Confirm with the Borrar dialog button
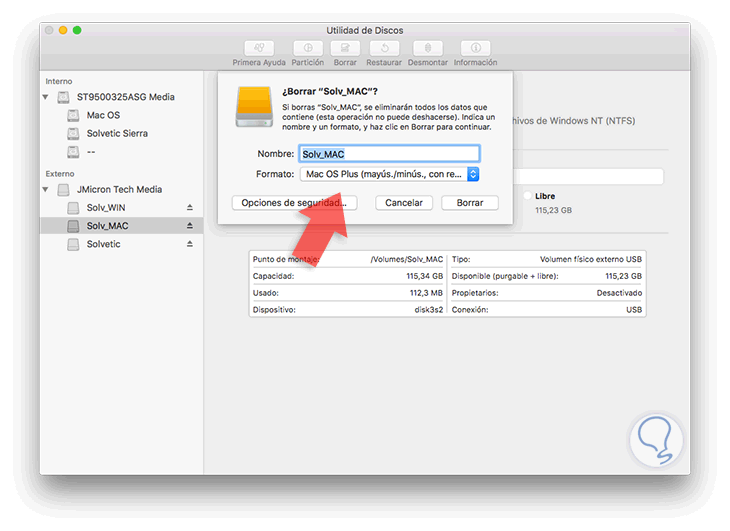The height and width of the screenshot is (531, 730). click(470, 203)
